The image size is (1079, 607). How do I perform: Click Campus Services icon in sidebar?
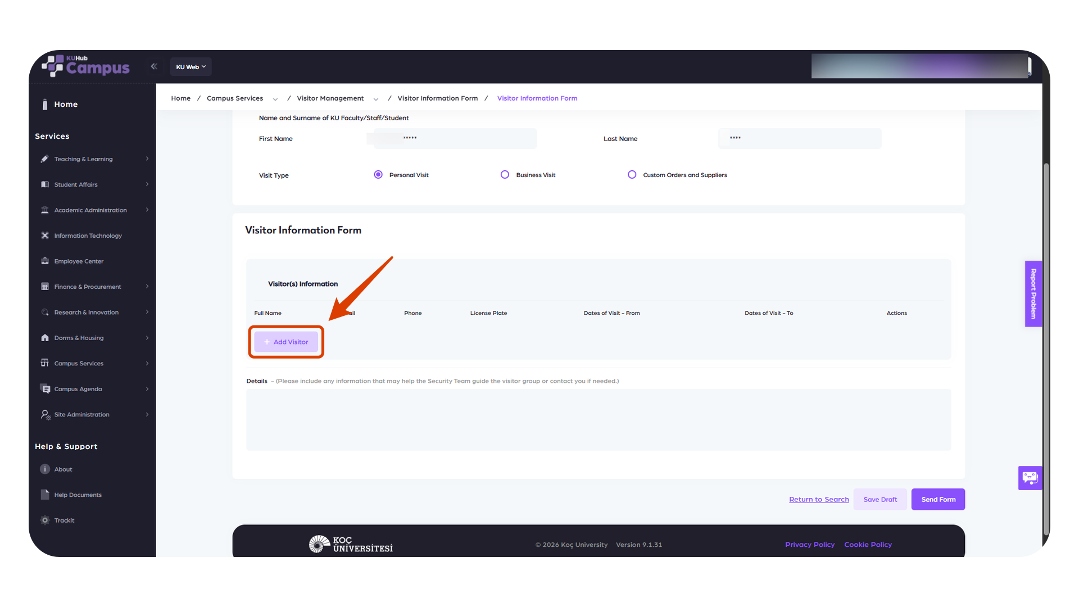[45, 363]
